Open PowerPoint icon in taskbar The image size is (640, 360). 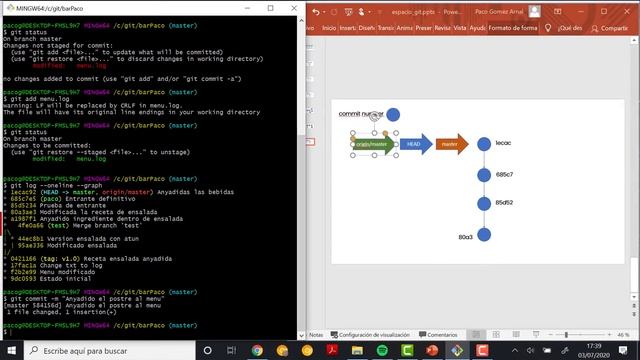click(x=432, y=351)
